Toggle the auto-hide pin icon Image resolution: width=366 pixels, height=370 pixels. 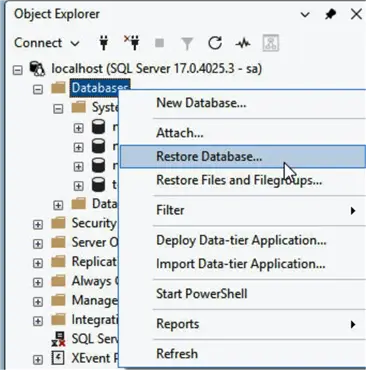[330, 14]
